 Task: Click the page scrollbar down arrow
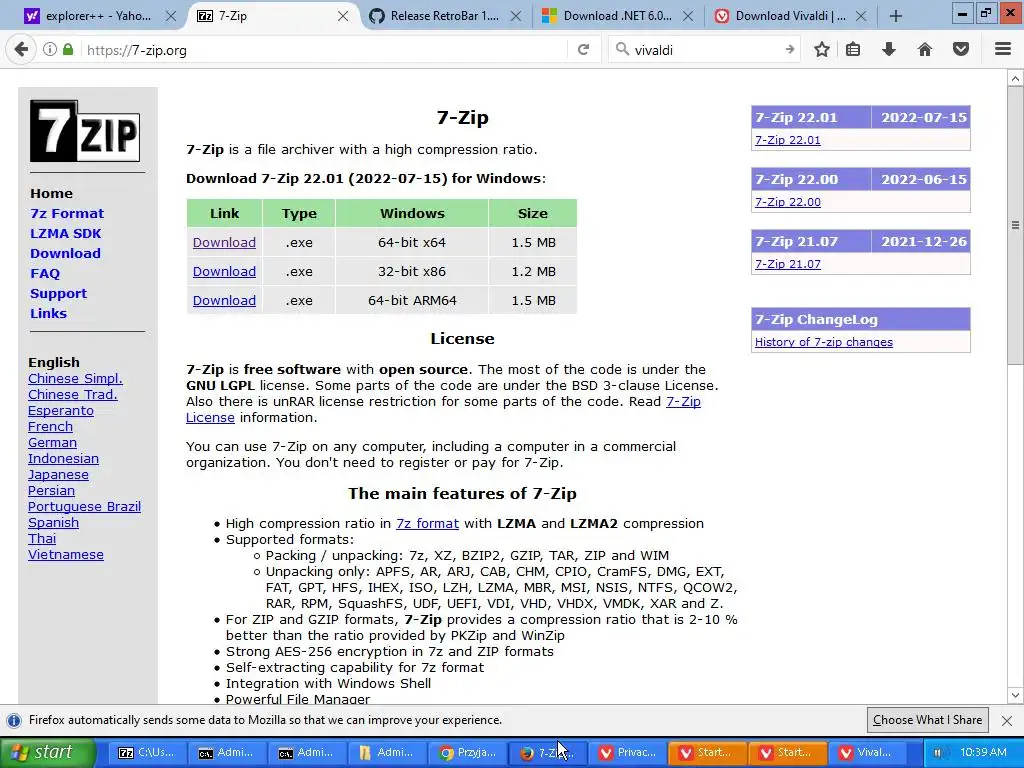coord(1015,695)
